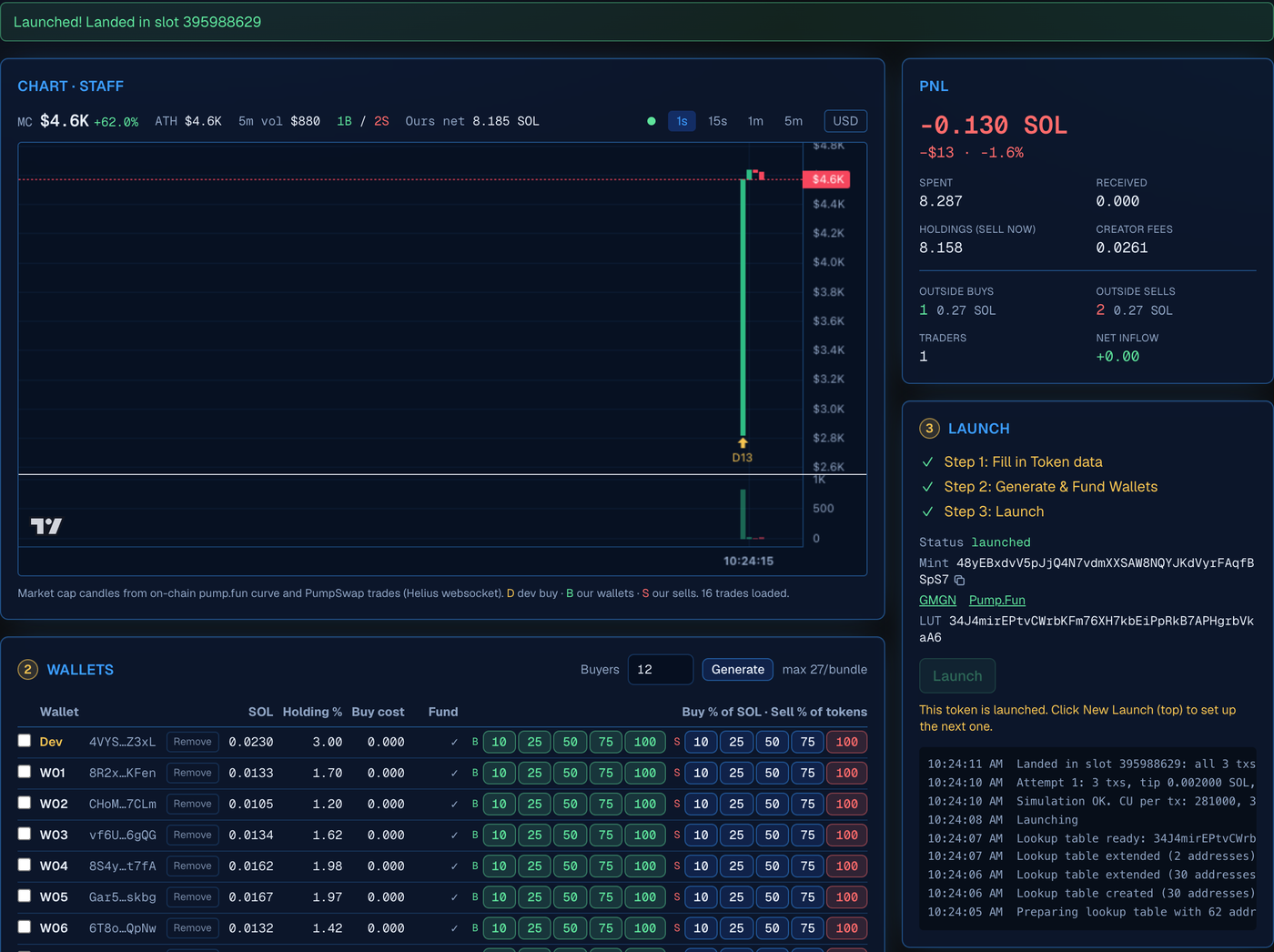Click wallet address 8R2x…KFen
Screen dimensions: 1274x952
122,773
